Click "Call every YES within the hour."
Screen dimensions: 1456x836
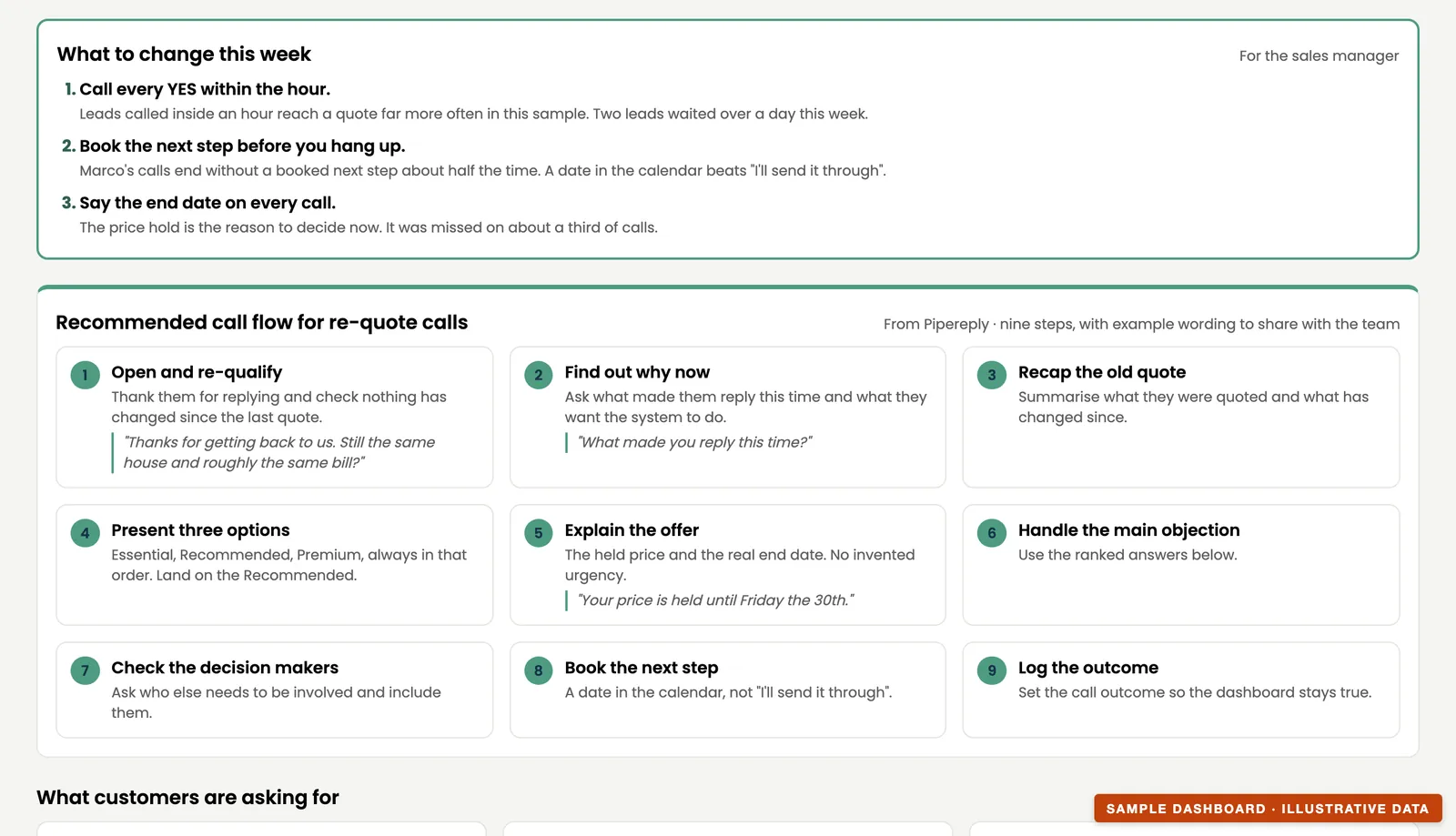(205, 89)
